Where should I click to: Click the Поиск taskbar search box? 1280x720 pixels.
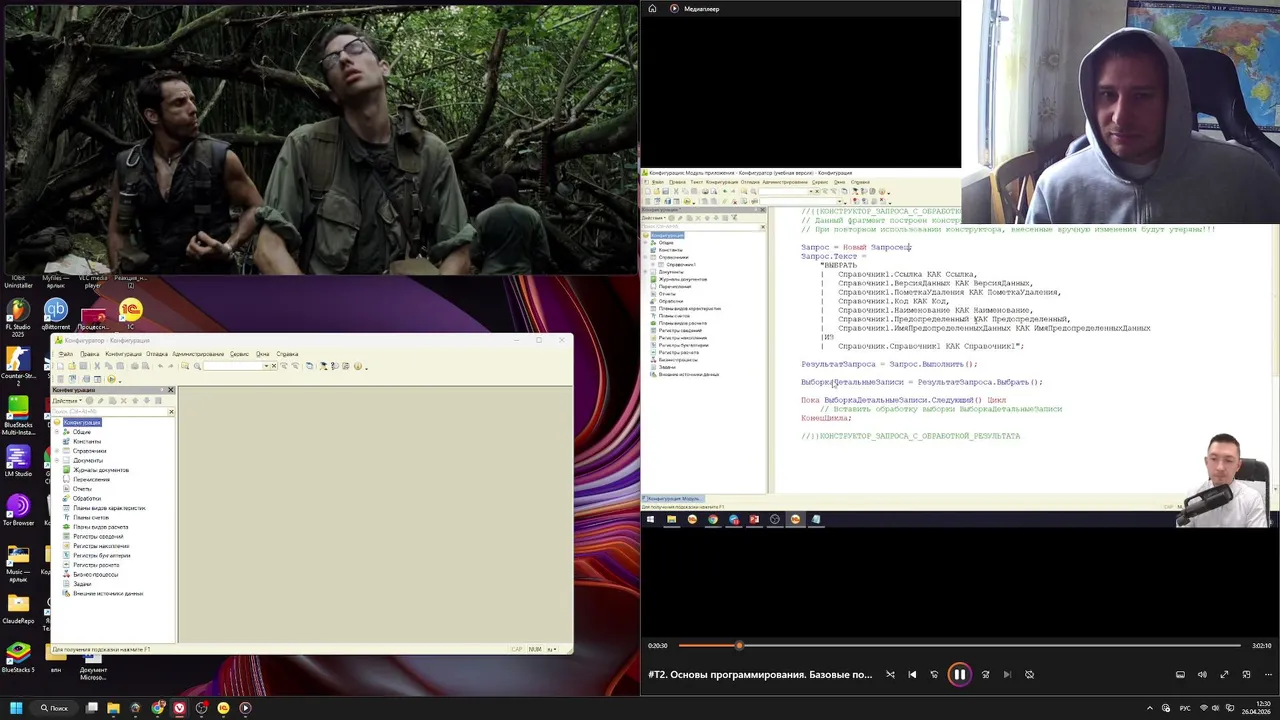pos(54,708)
